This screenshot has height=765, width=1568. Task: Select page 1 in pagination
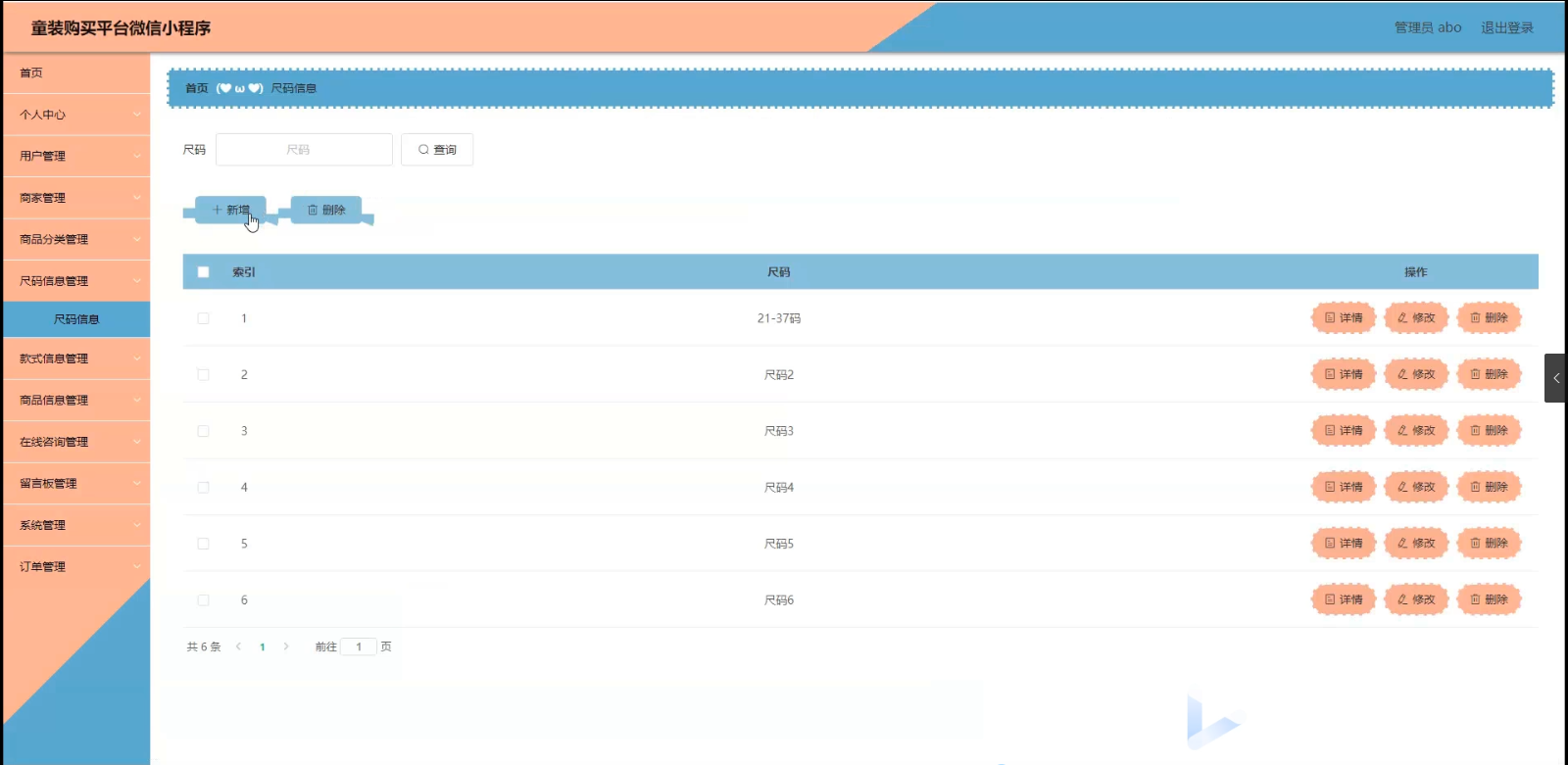(263, 646)
